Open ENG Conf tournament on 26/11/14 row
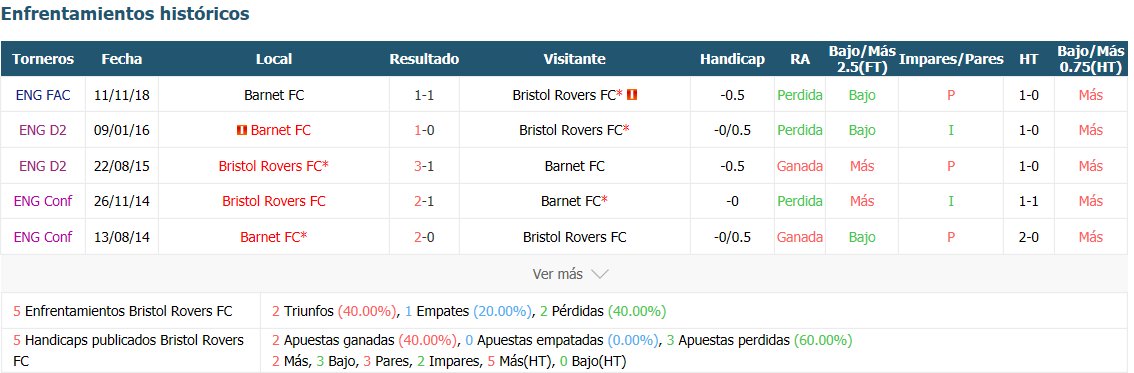1134x373 pixels. pos(43,201)
